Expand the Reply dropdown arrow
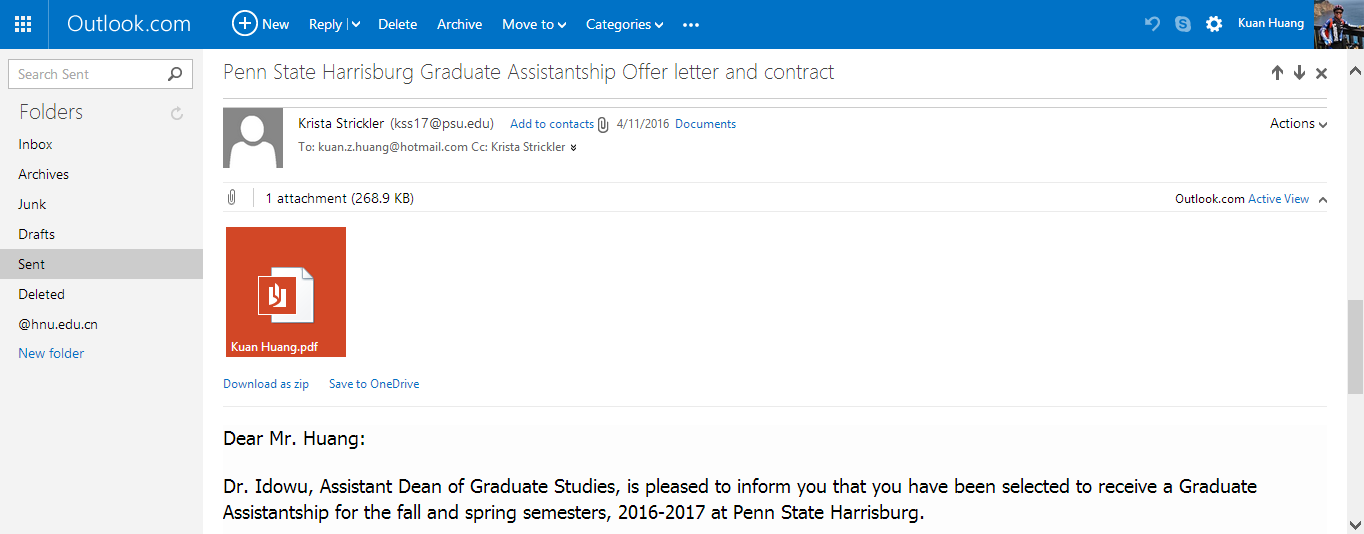The image size is (1364, 534). coord(356,25)
